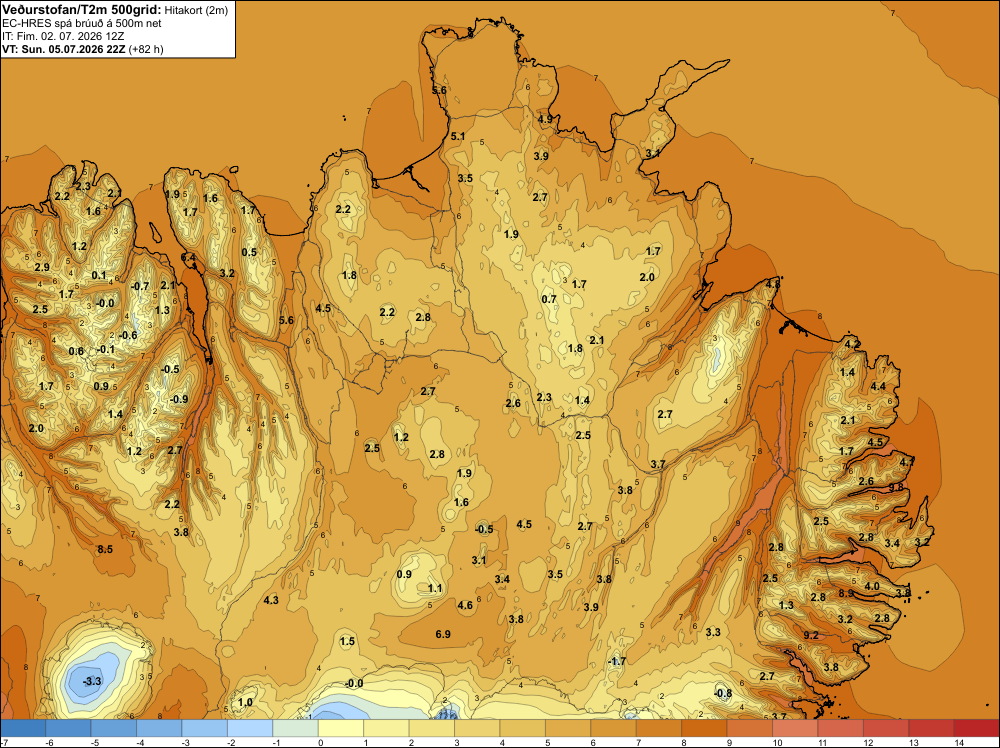Click the "6.4" temperature value
Viewport: 1000px width, 748px height.
[x=189, y=257]
